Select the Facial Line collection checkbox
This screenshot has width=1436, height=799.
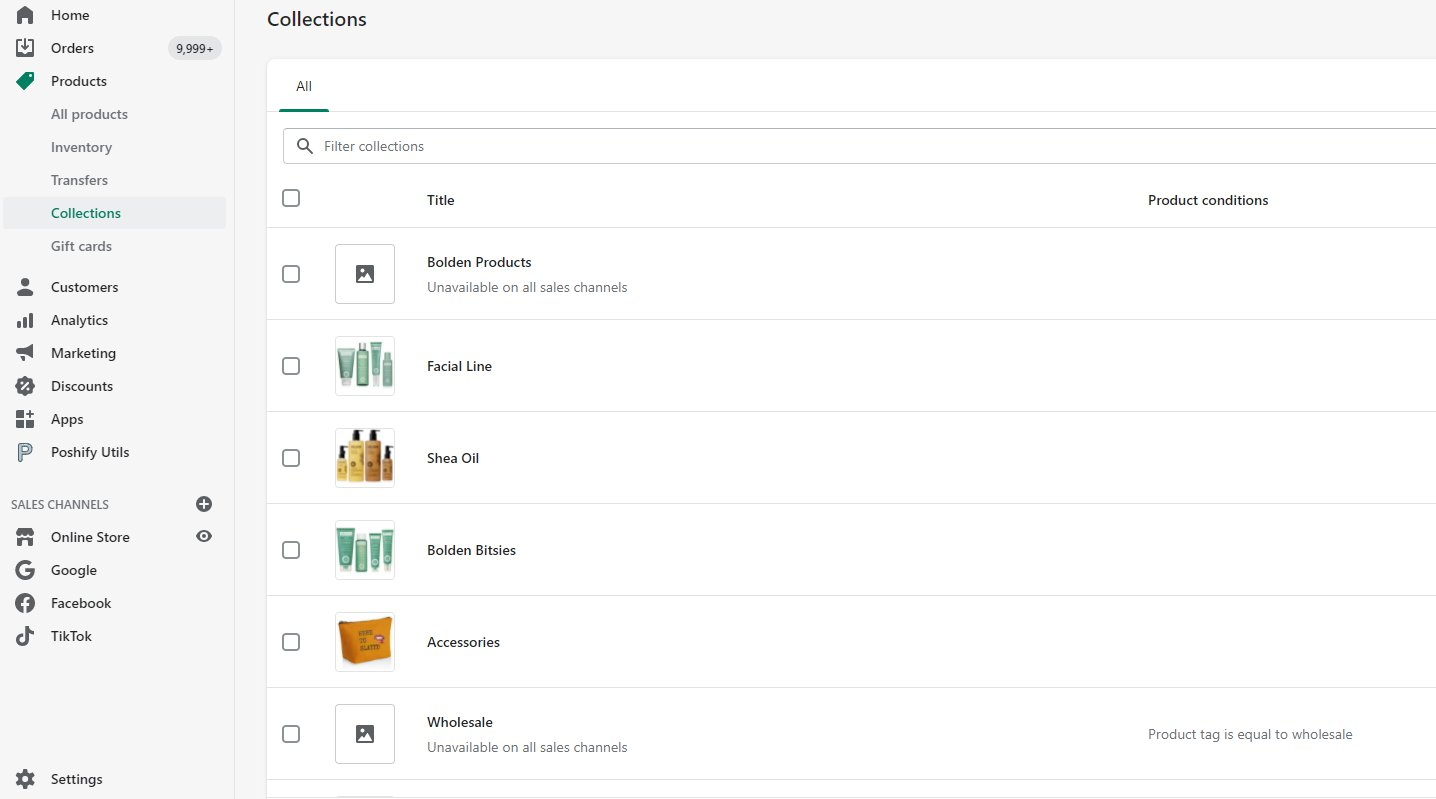point(291,366)
